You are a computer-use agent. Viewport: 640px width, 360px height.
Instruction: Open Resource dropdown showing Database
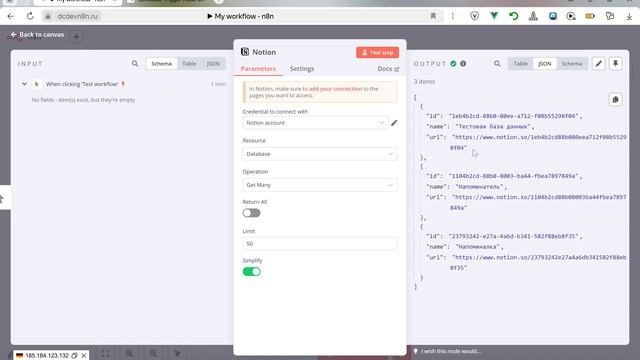(320, 154)
